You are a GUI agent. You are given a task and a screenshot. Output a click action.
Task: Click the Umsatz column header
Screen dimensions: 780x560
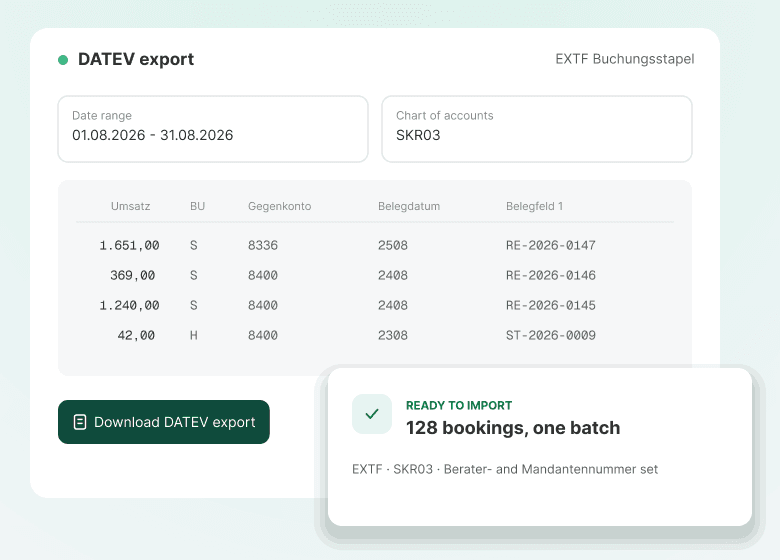130,206
